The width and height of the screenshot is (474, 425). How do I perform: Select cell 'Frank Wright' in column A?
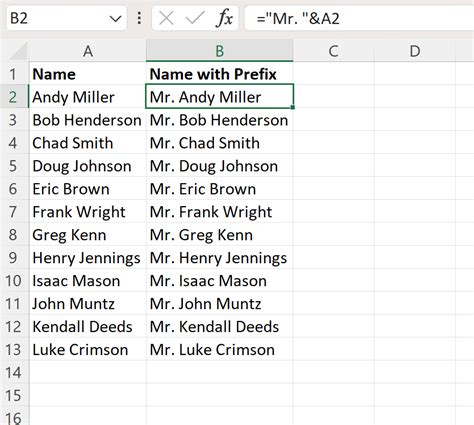[88, 212]
